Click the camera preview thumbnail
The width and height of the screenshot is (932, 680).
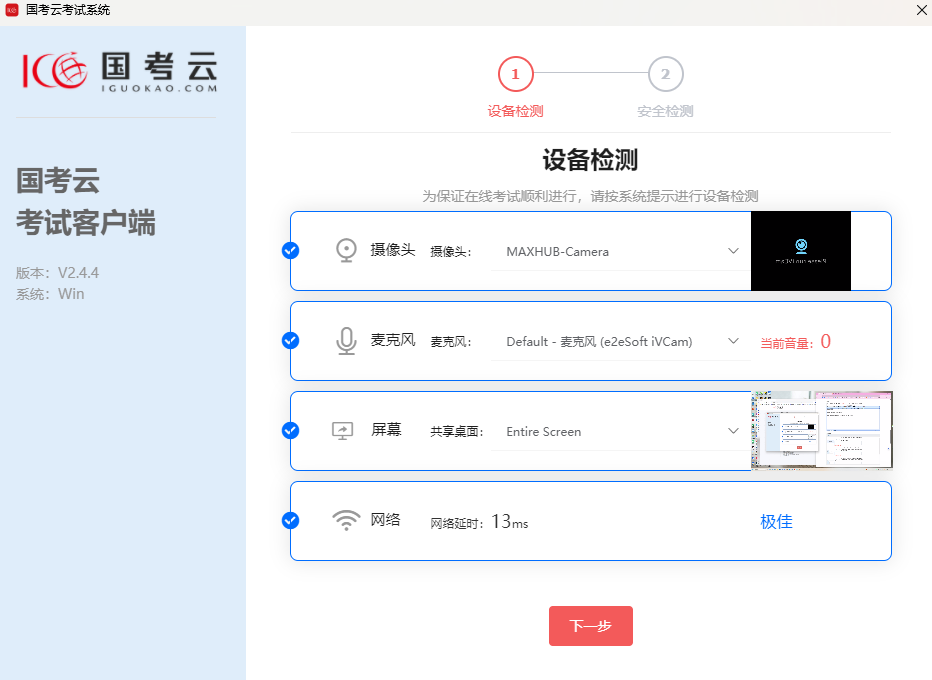800,251
